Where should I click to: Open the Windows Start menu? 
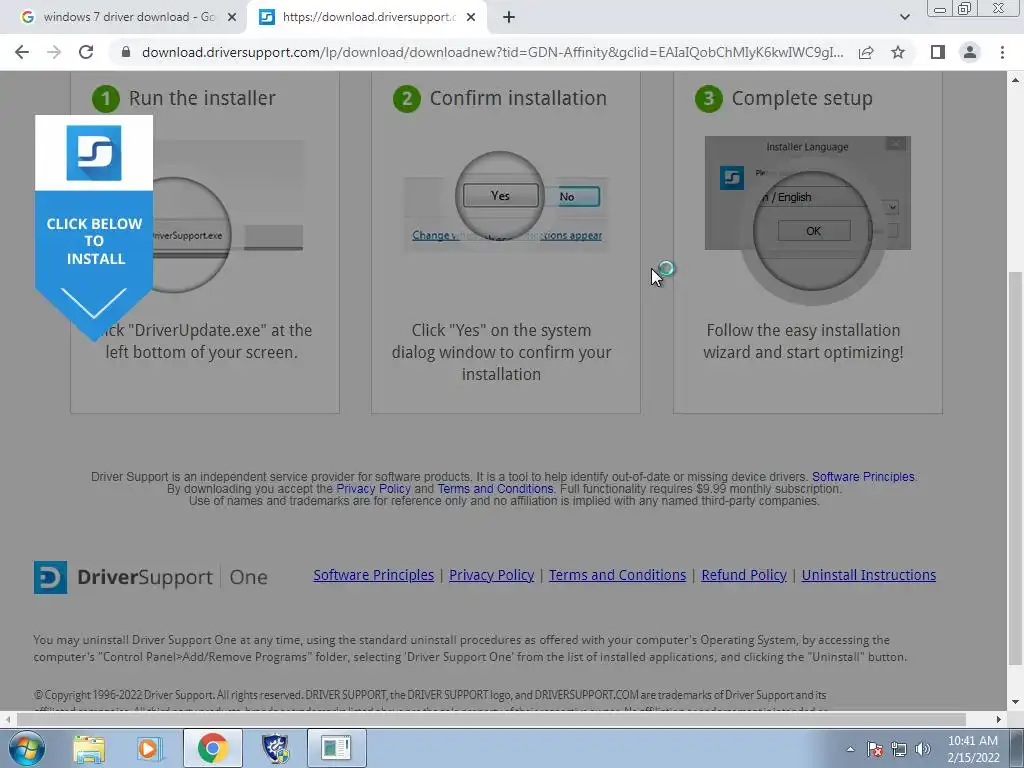26,748
